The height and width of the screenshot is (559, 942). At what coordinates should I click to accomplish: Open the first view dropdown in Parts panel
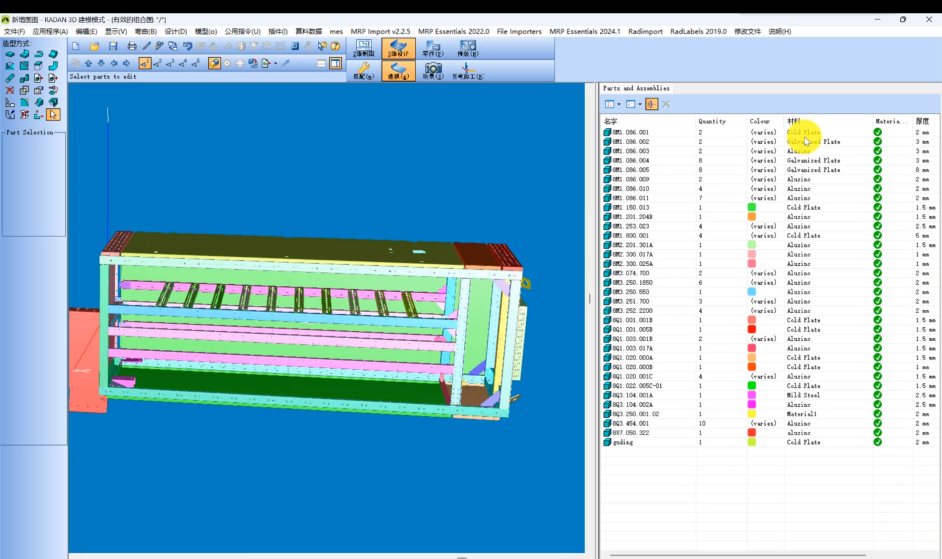point(619,104)
